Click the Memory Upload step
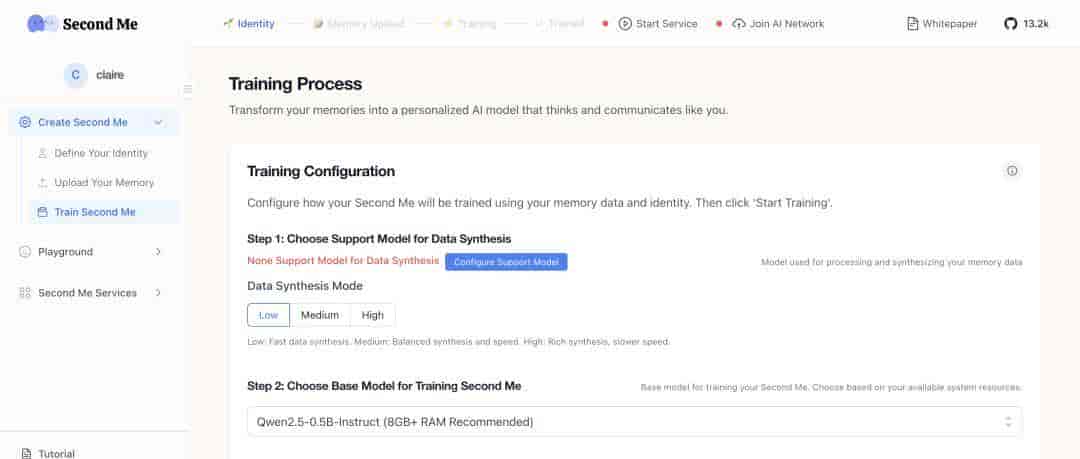Screen dimensions: 1080x459 point(358,23)
